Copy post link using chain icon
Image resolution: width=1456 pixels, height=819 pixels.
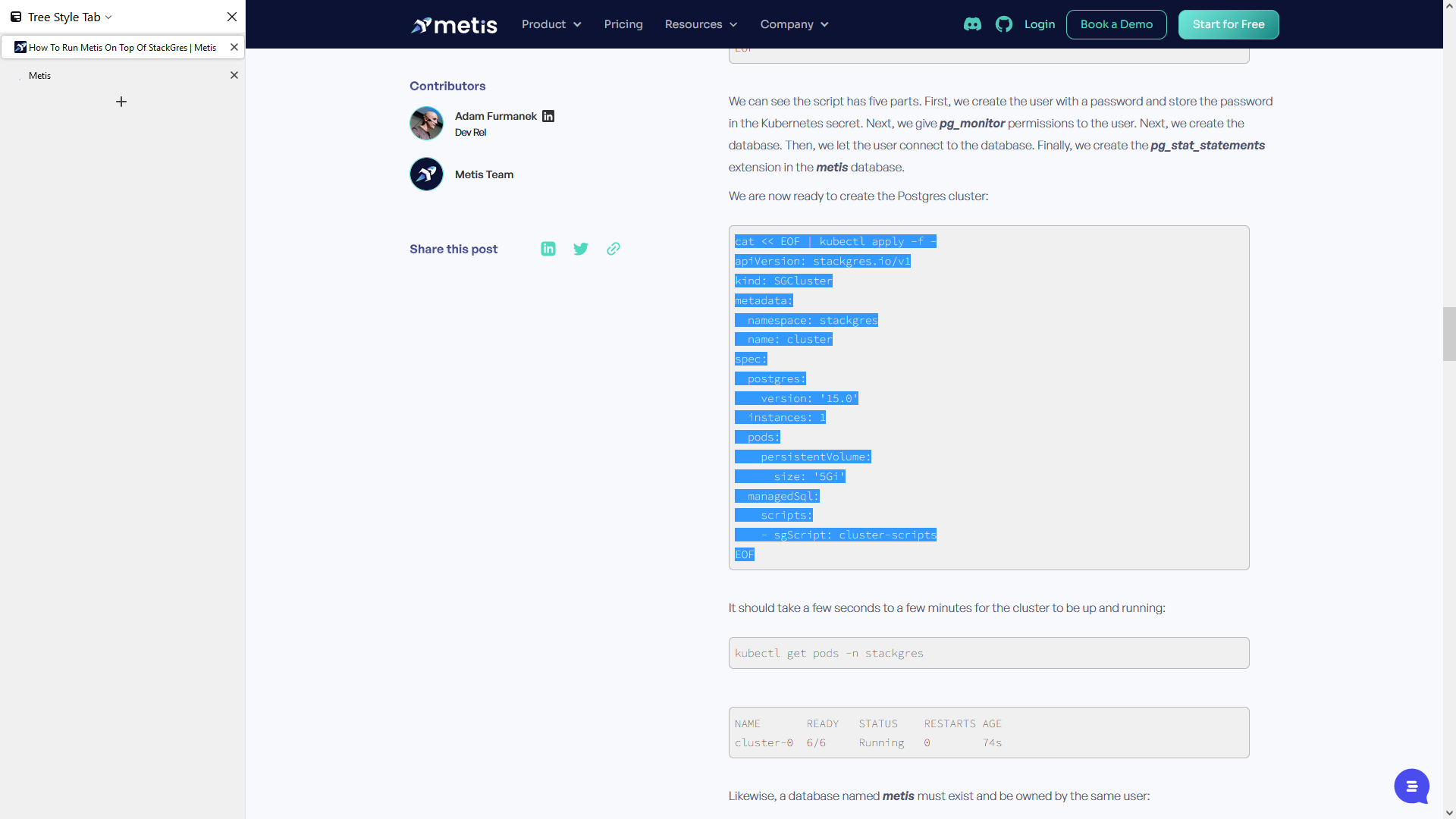[x=613, y=249]
